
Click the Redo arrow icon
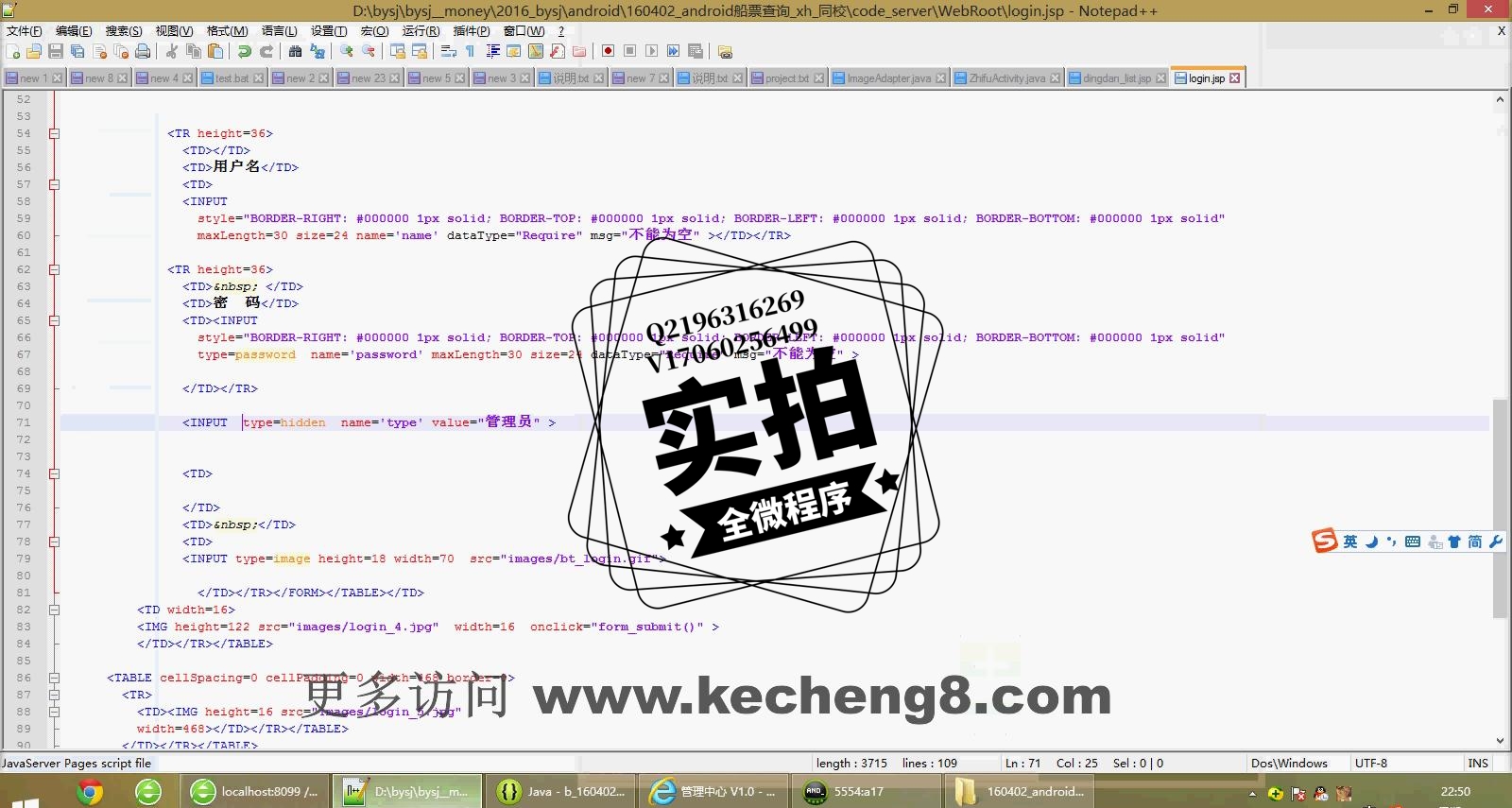266,51
